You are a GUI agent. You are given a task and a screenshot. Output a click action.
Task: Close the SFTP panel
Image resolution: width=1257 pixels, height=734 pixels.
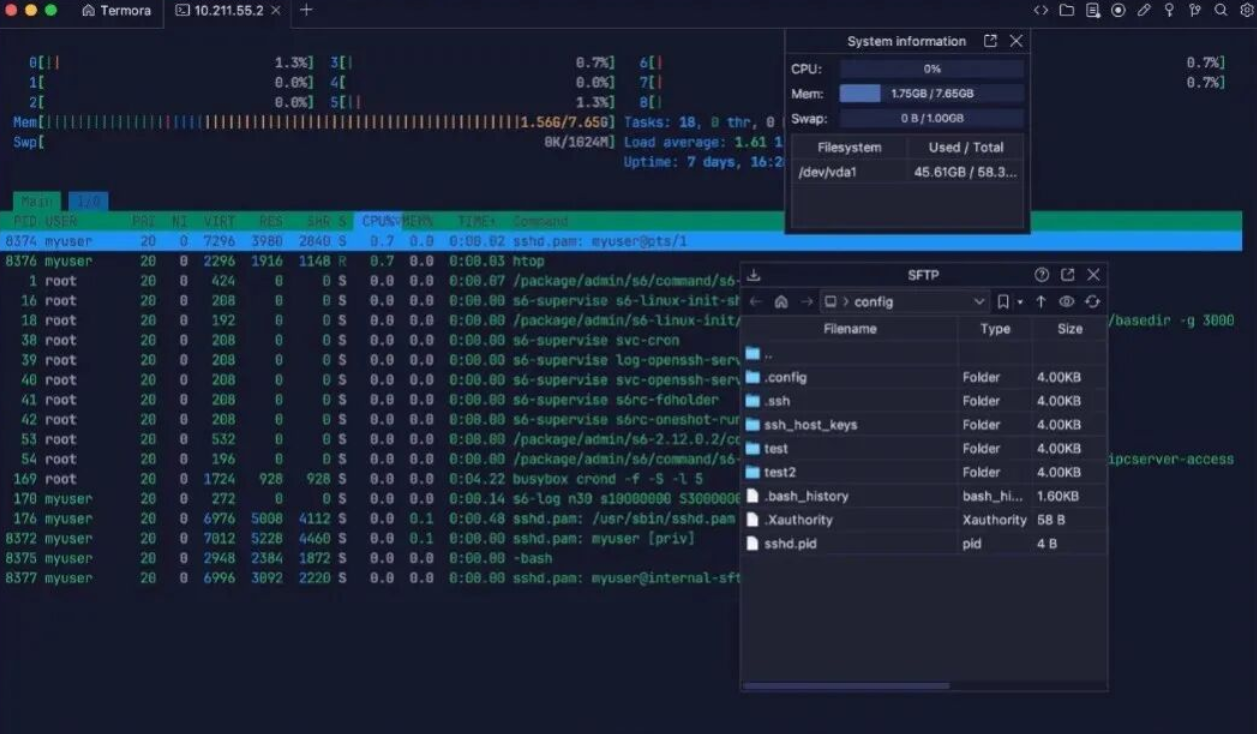pos(1094,275)
